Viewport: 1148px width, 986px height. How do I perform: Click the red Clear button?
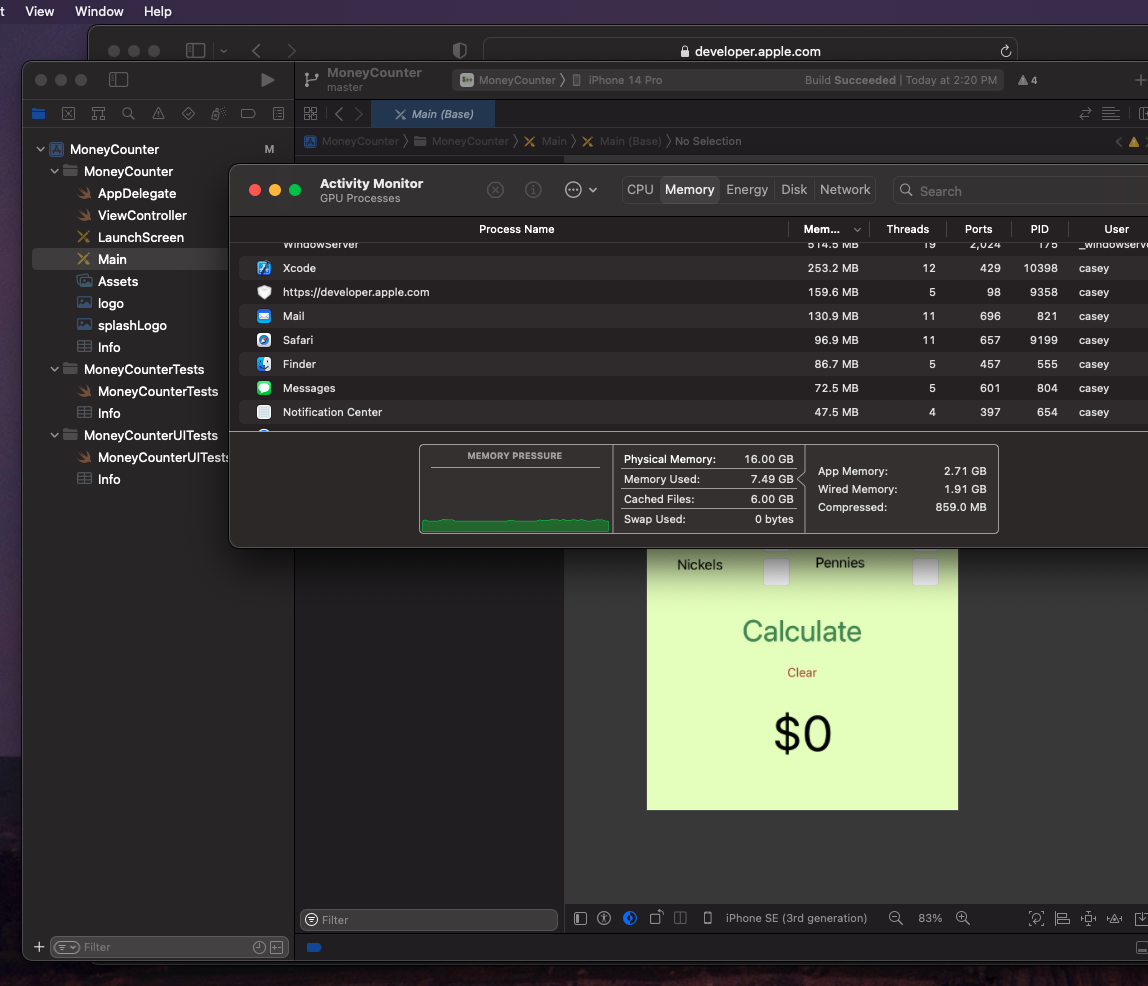pyautogui.click(x=802, y=673)
